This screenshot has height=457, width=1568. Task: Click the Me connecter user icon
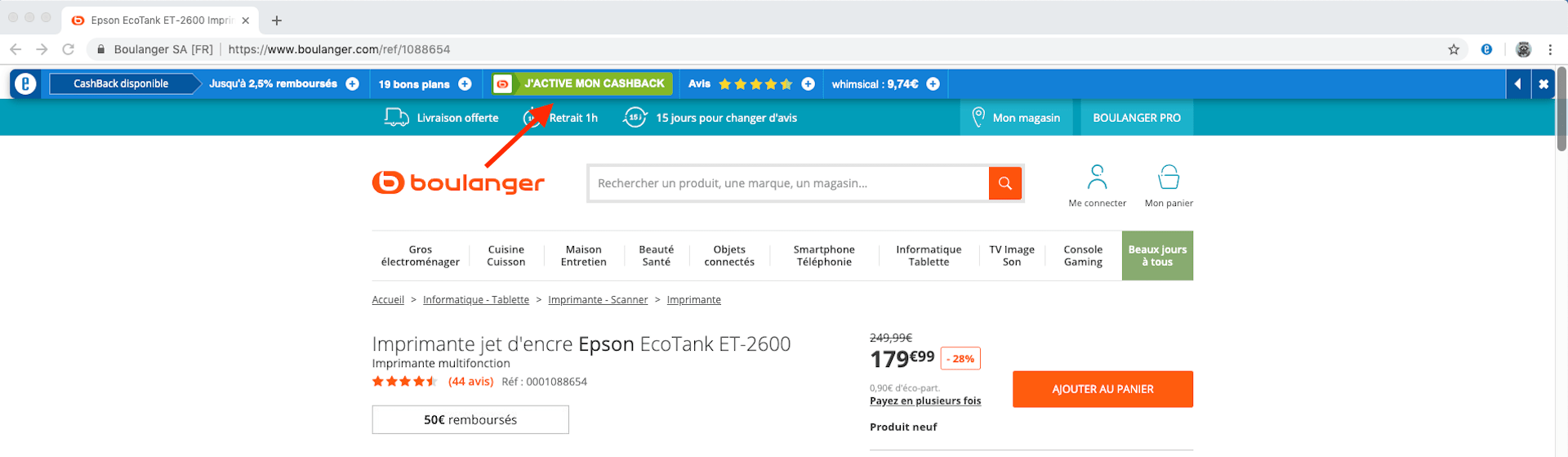1098,177
